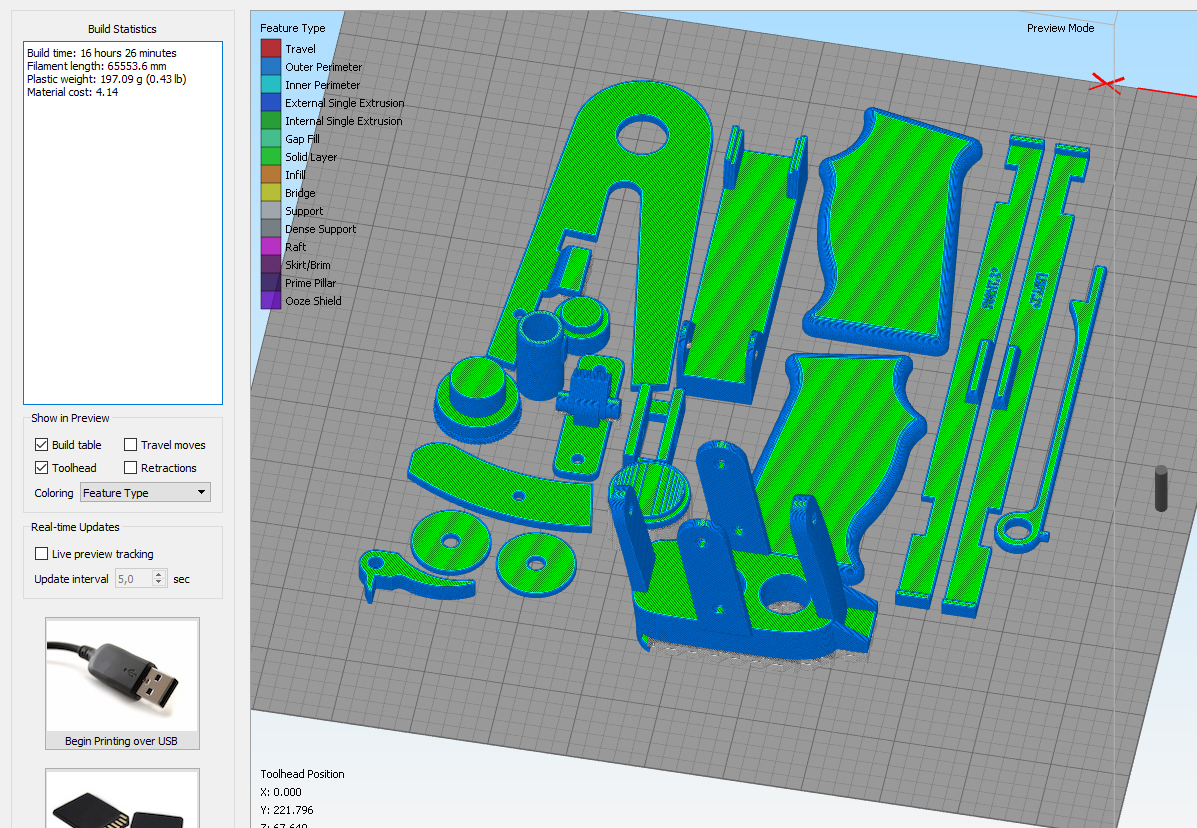
Task: Click the toolhead cylinder in the preview
Action: (1161, 488)
